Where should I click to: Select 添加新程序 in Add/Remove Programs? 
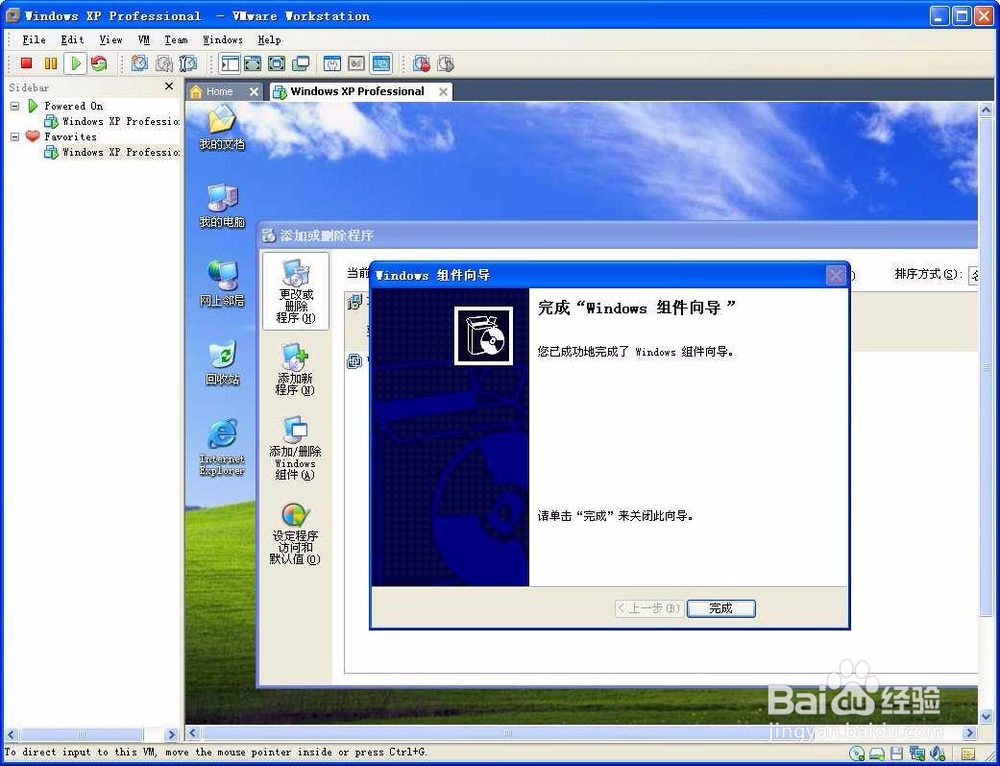295,369
